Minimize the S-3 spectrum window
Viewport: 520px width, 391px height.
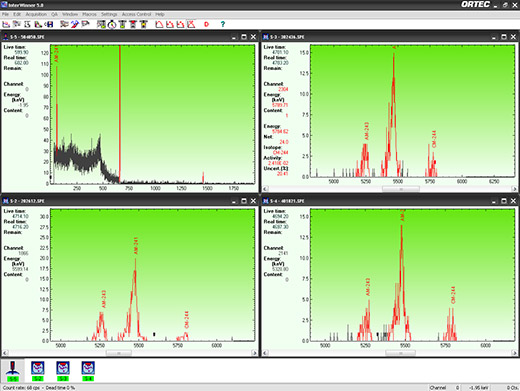[x=494, y=37]
